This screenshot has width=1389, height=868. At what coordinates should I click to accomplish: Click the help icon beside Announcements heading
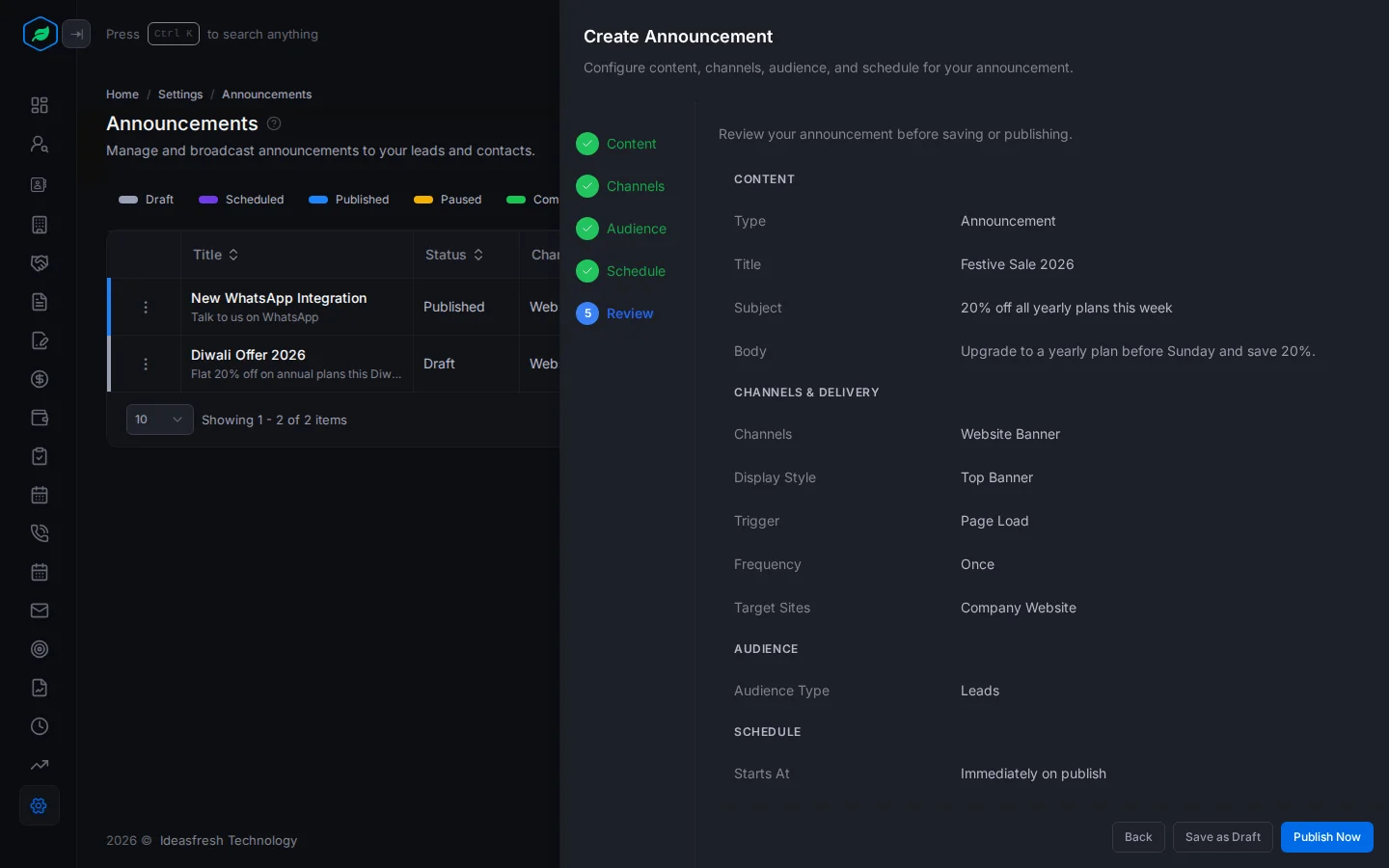[274, 123]
